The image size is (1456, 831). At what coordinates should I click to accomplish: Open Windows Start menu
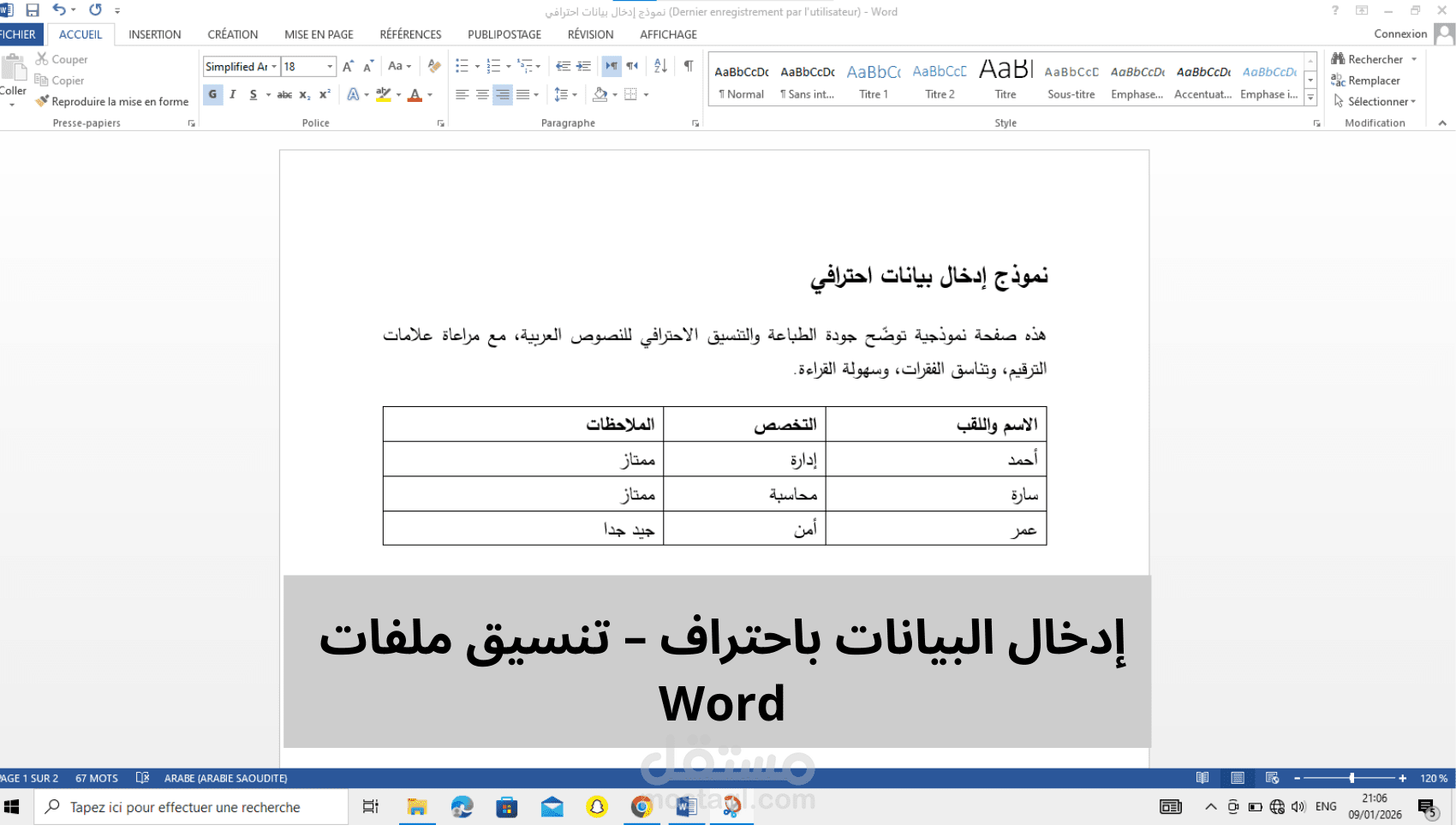(12, 807)
